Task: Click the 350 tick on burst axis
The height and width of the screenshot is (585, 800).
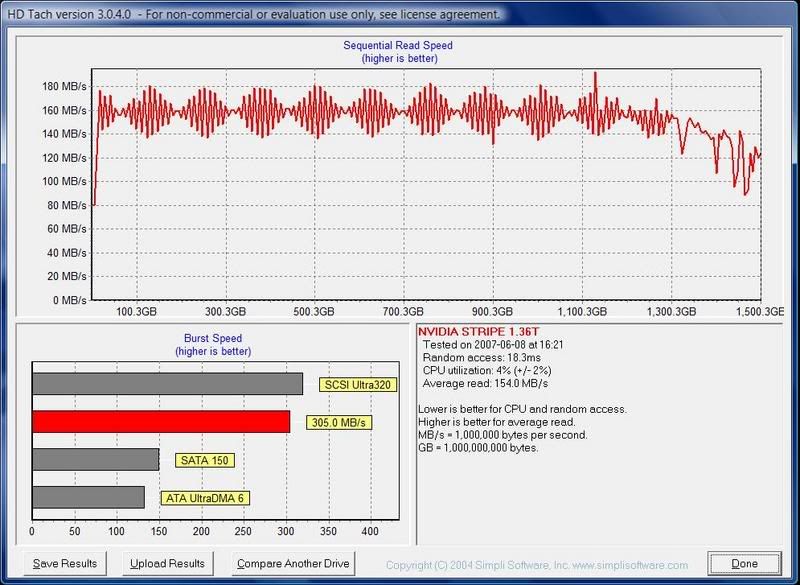Action: click(328, 531)
